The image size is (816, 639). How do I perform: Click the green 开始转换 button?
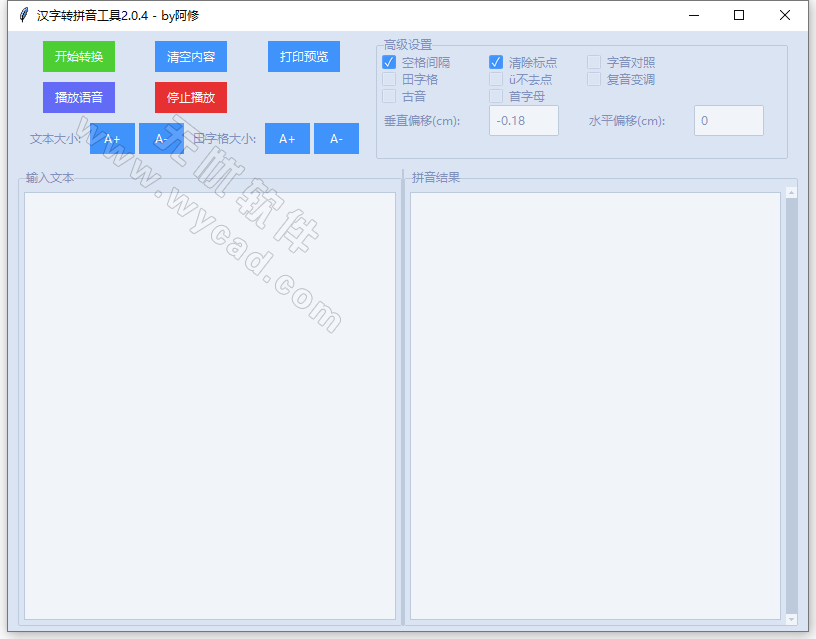(x=79, y=57)
